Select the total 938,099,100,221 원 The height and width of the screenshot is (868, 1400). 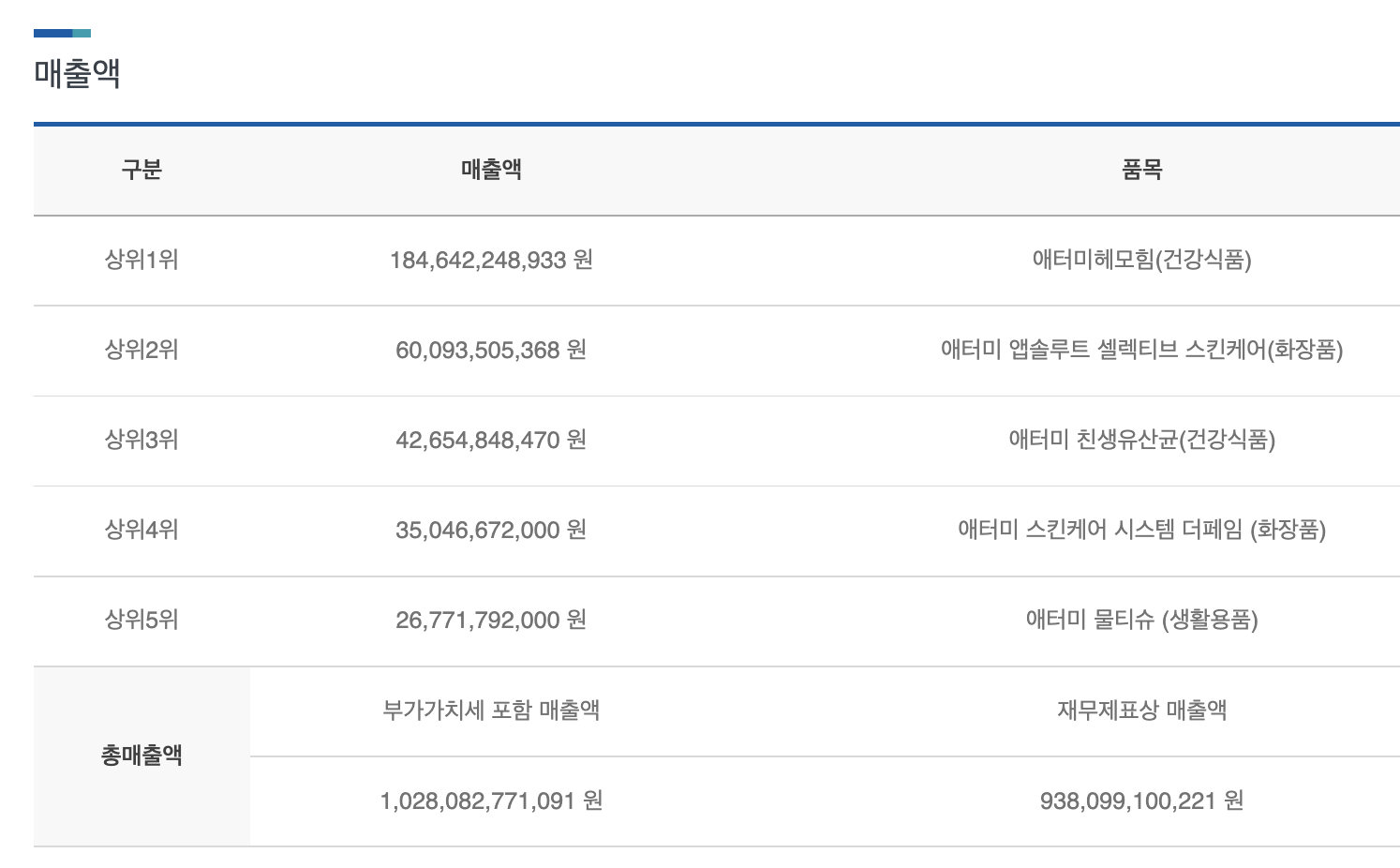pos(1141,801)
